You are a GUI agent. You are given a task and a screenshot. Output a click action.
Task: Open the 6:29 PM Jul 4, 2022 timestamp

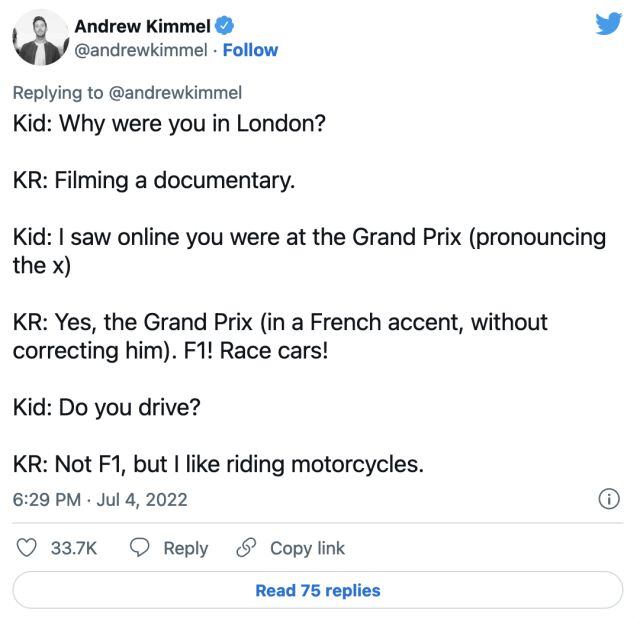pyautogui.click(x=100, y=499)
